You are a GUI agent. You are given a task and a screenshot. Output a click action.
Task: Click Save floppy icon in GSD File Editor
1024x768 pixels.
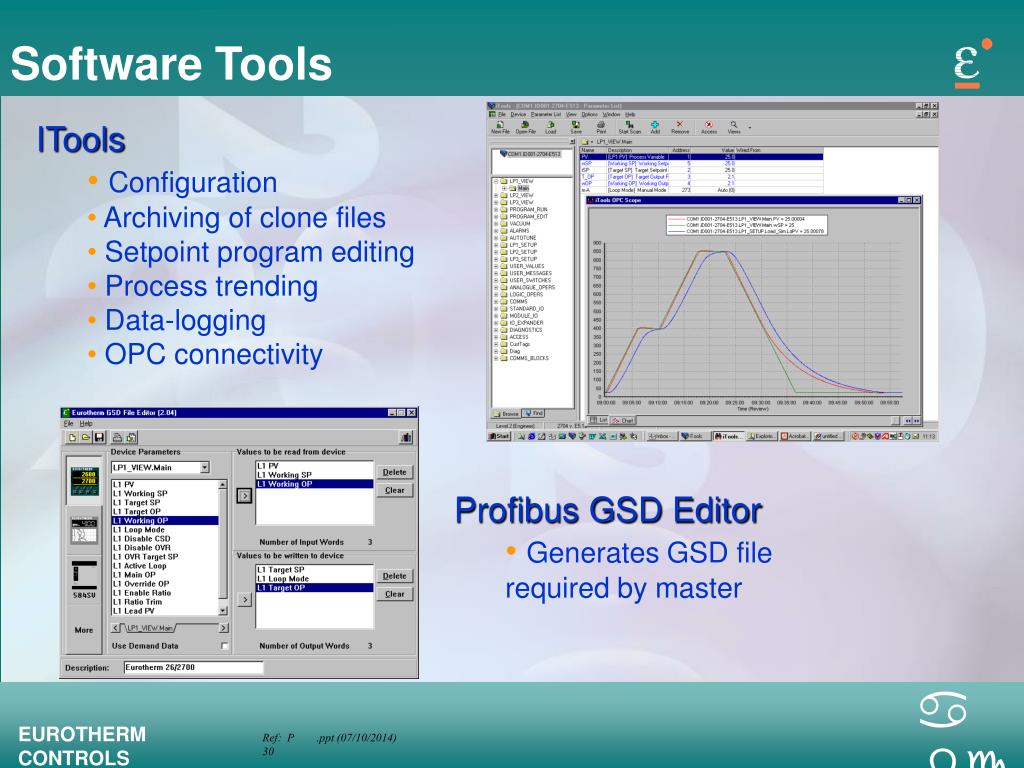click(99, 438)
